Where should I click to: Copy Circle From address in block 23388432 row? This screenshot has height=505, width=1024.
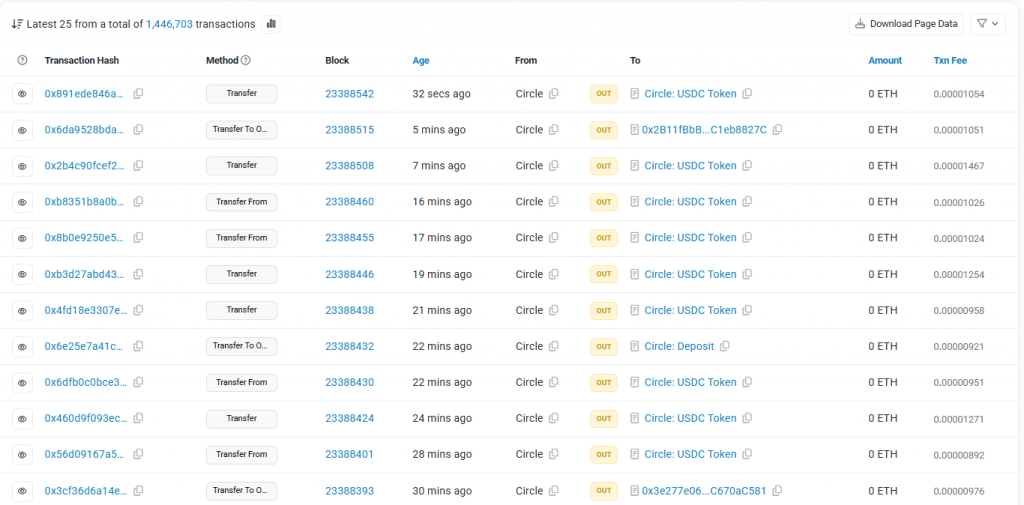(x=554, y=346)
